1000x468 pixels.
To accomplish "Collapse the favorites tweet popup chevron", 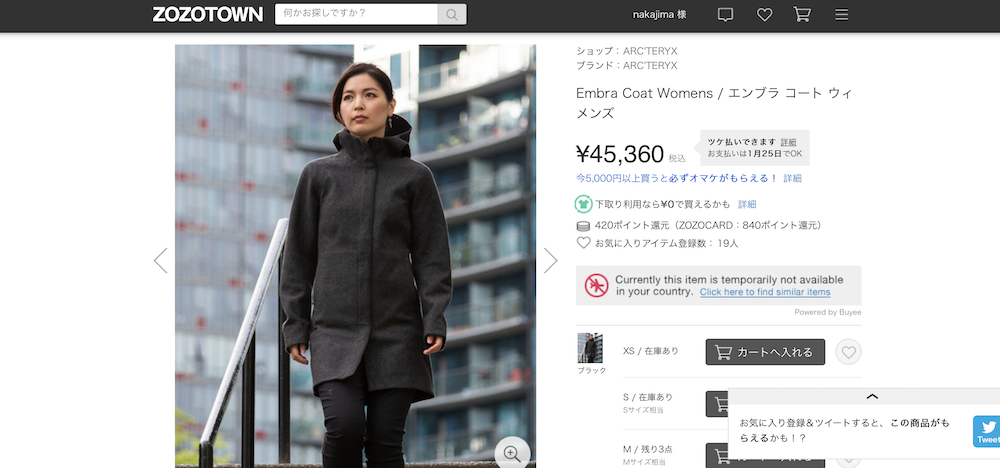I will click(872, 397).
